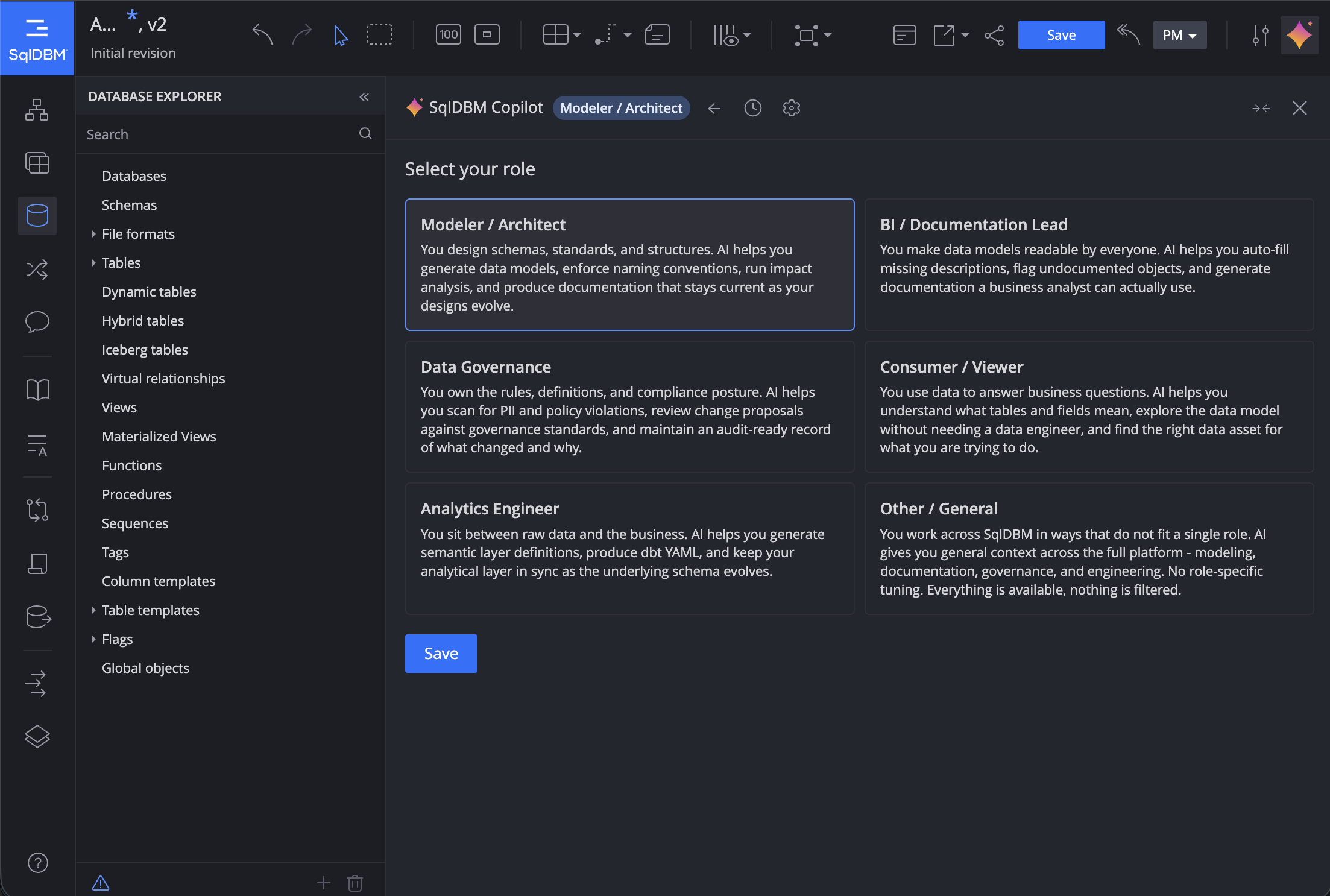Add a note to the diagram
Image resolution: width=1330 pixels, height=896 pixels.
click(657, 34)
